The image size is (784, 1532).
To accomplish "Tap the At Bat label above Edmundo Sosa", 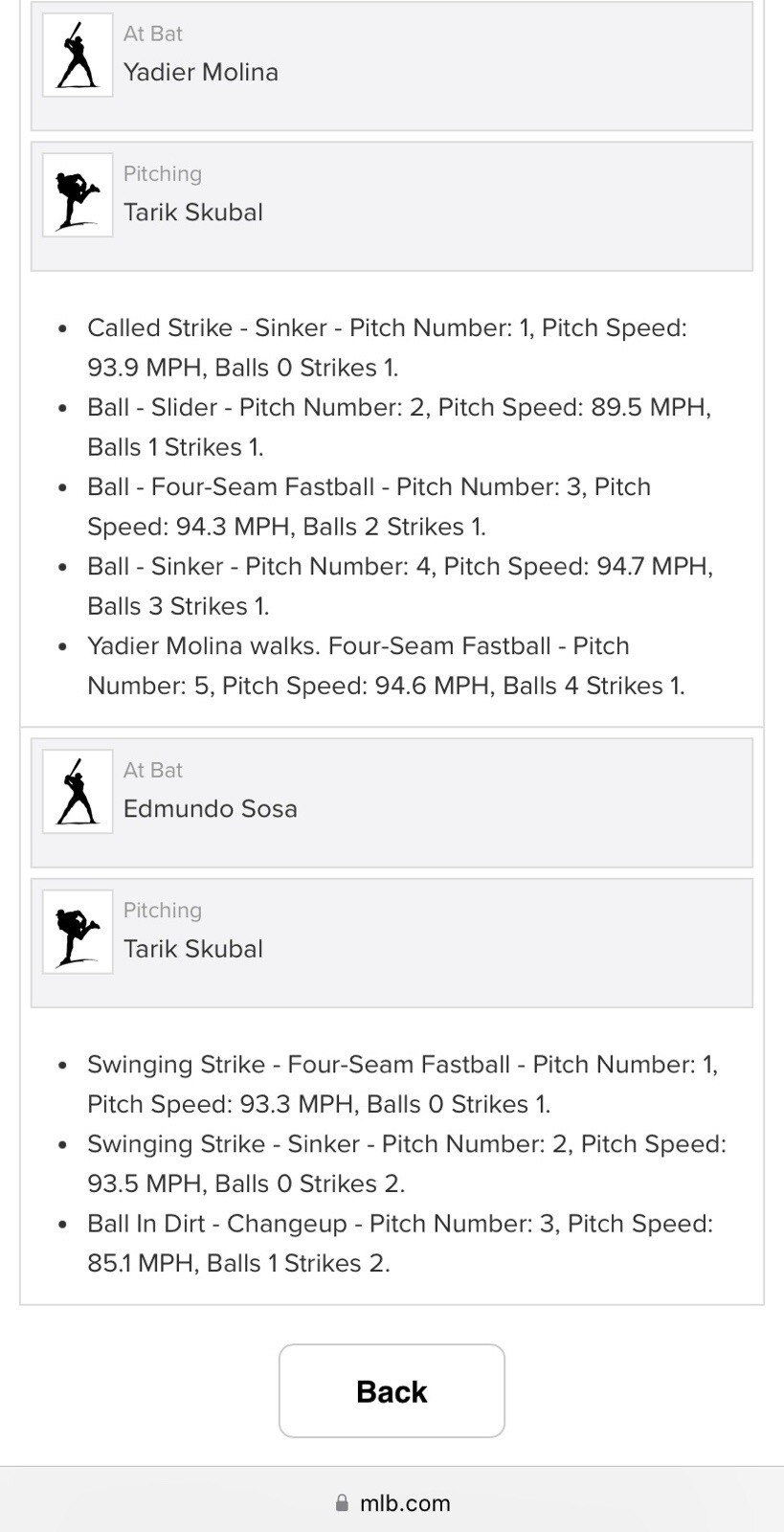I will point(153,770).
